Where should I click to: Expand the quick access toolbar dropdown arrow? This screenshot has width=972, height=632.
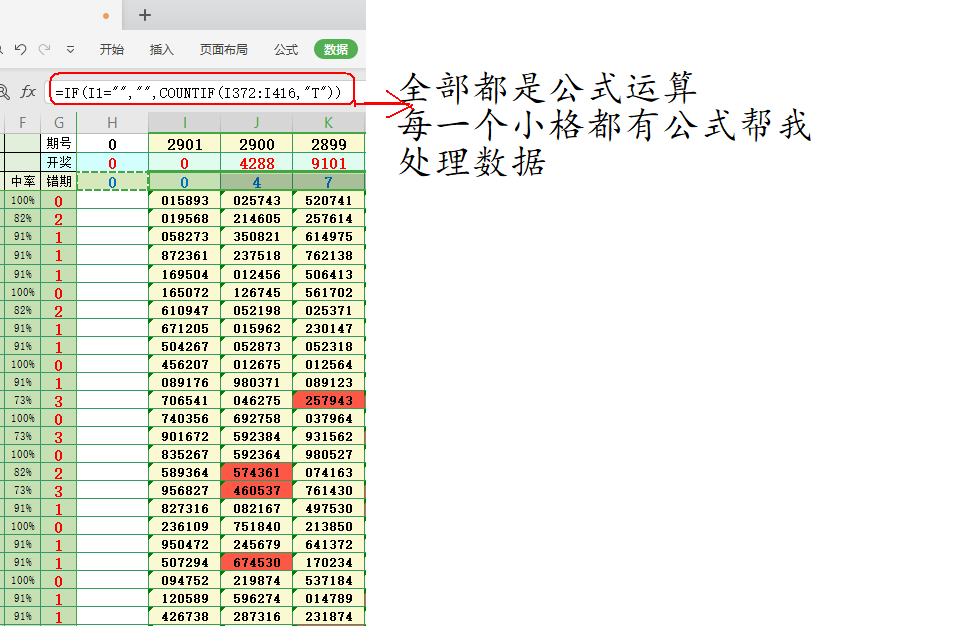(71, 49)
